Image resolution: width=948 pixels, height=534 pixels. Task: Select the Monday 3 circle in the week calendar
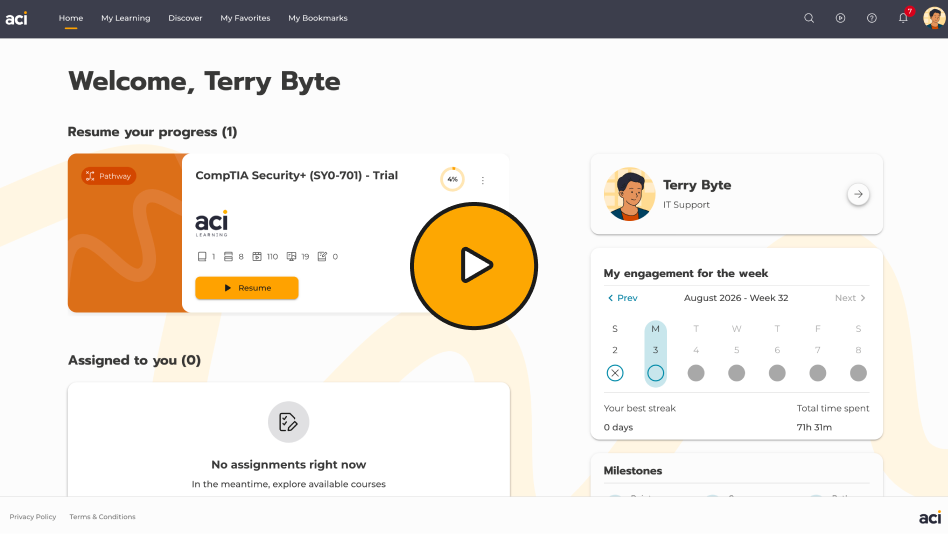pos(655,373)
